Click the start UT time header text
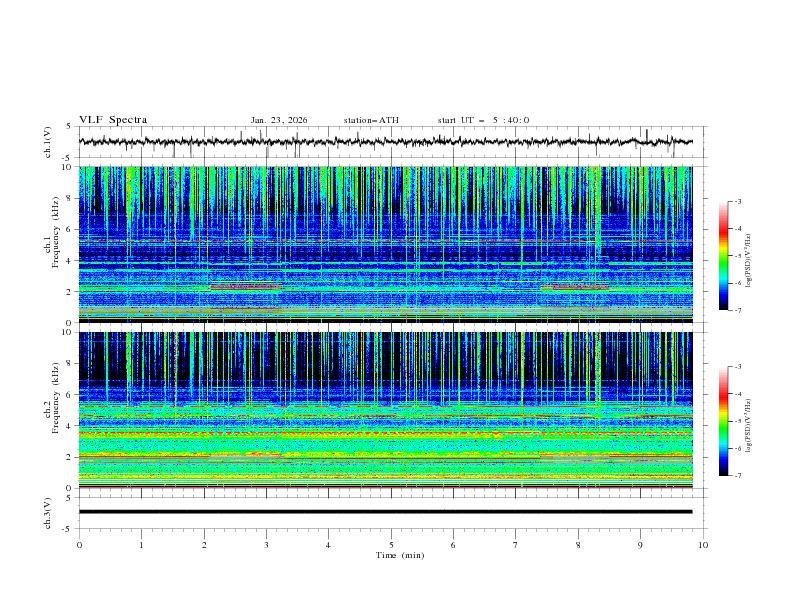792x612 pixels. click(x=483, y=120)
